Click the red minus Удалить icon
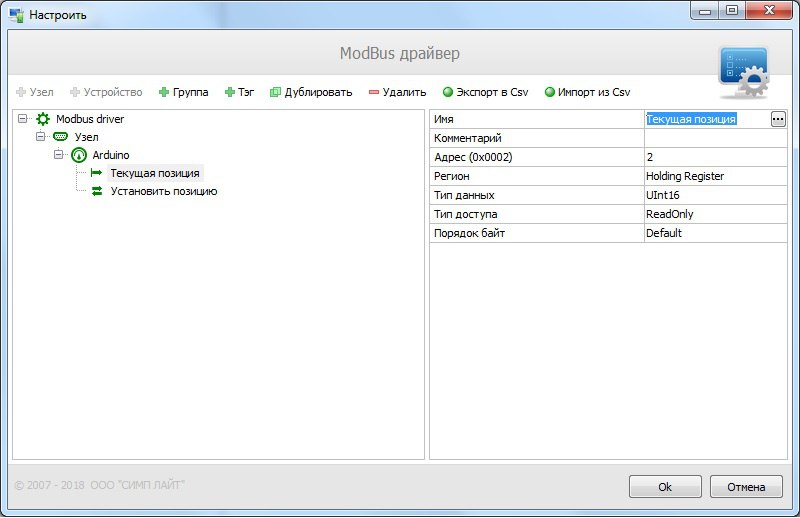 [373, 92]
